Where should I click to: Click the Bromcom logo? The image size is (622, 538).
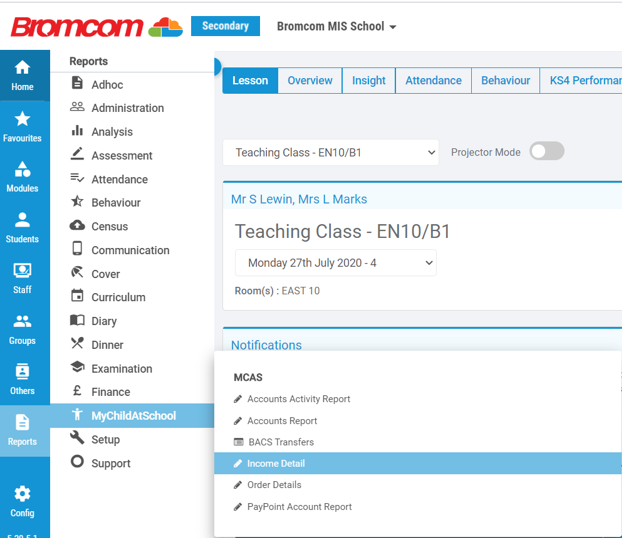coord(97,27)
